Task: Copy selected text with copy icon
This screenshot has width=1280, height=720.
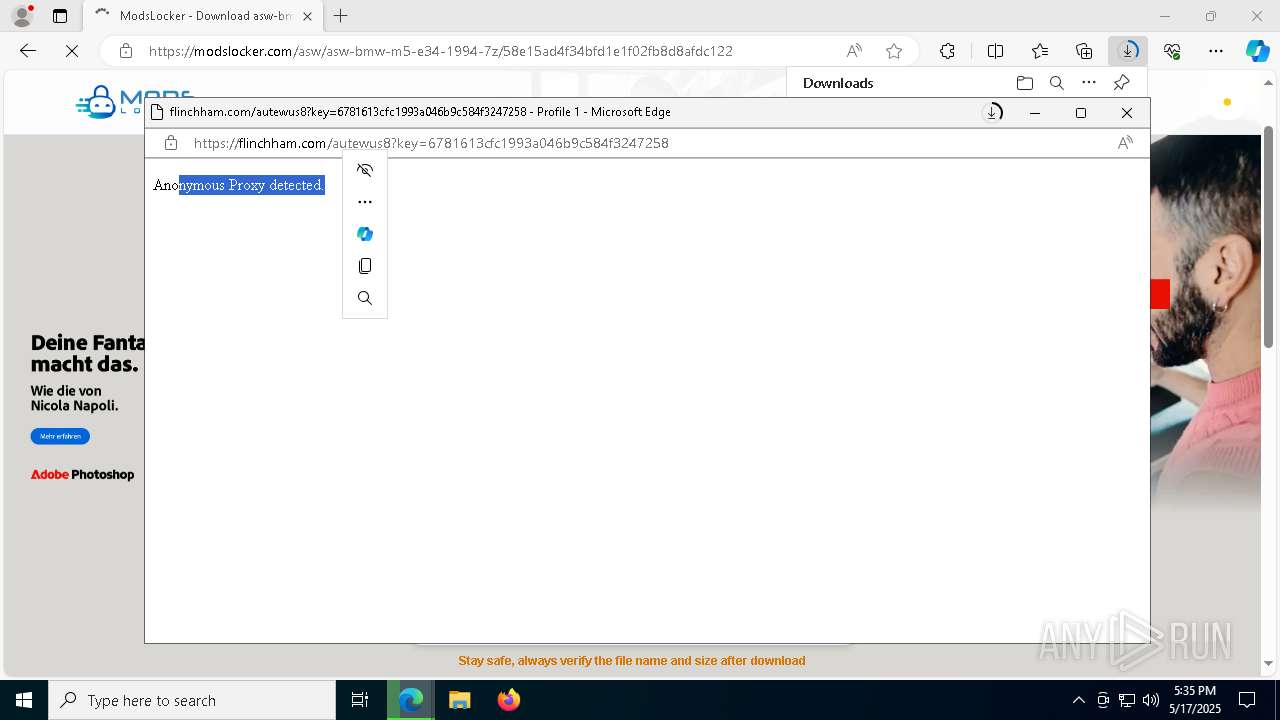Action: tap(365, 266)
